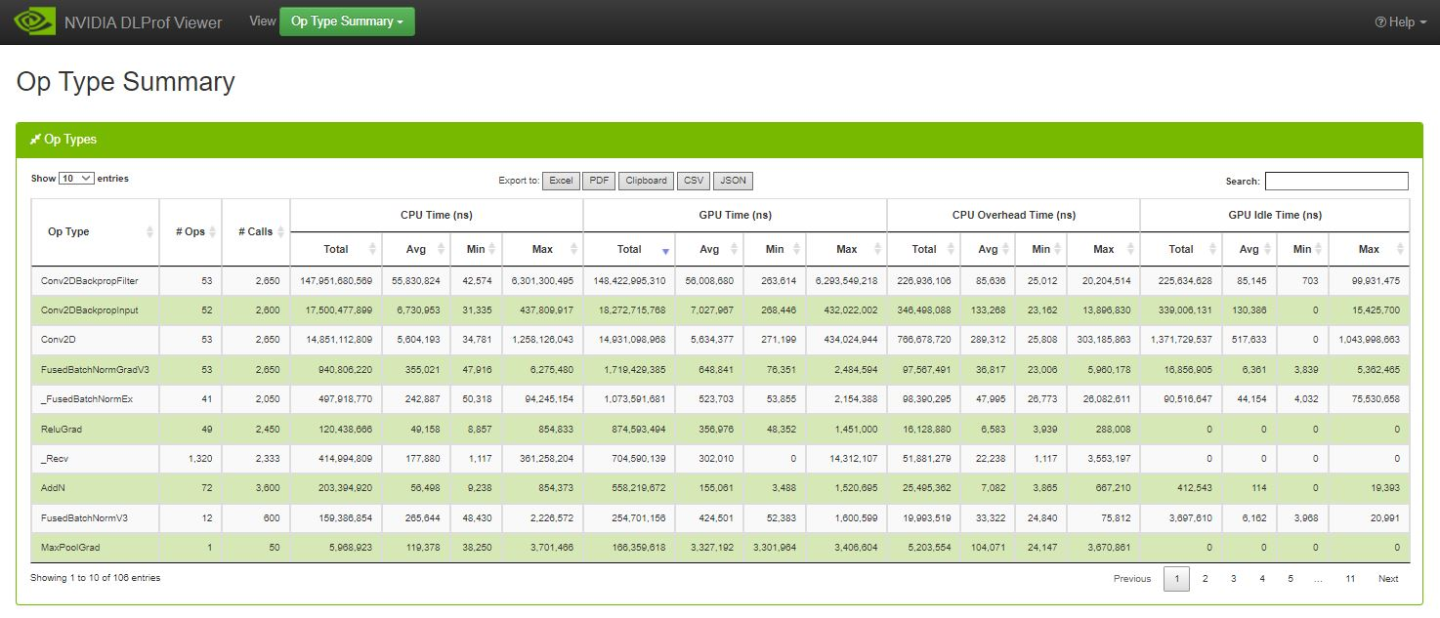Copy table to Clipboard
1440x618 pixels.
pyautogui.click(x=645, y=181)
